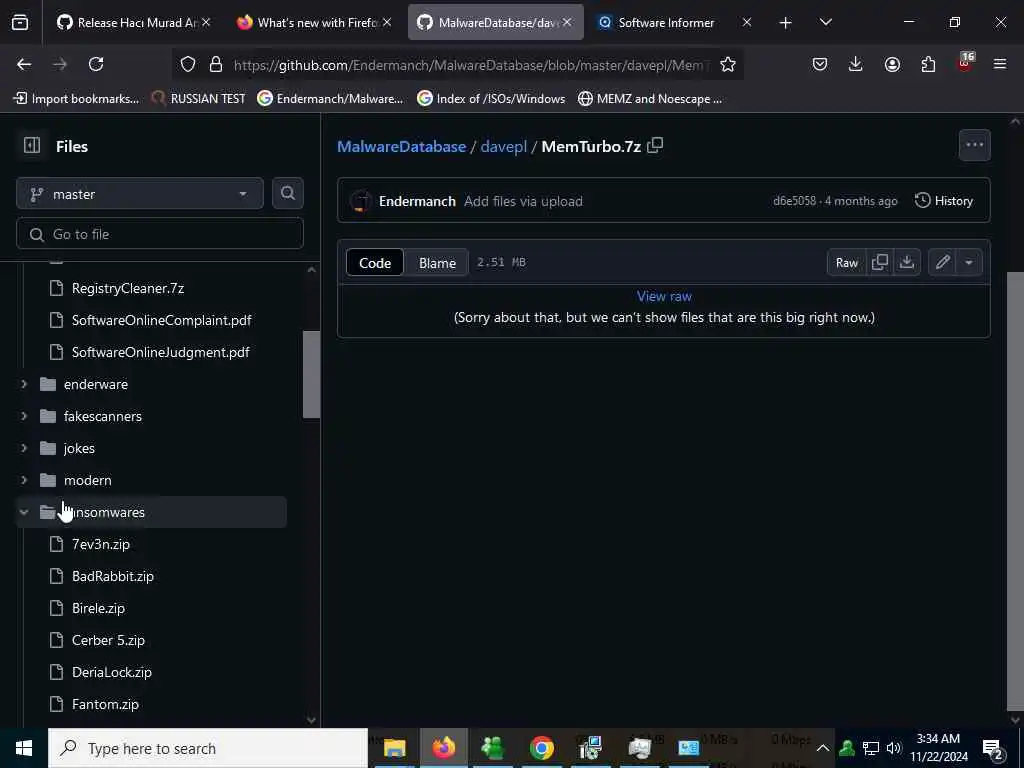Screen dimensions: 1024x768
Task: Click the pencil edit file icon
Action: (x=942, y=263)
